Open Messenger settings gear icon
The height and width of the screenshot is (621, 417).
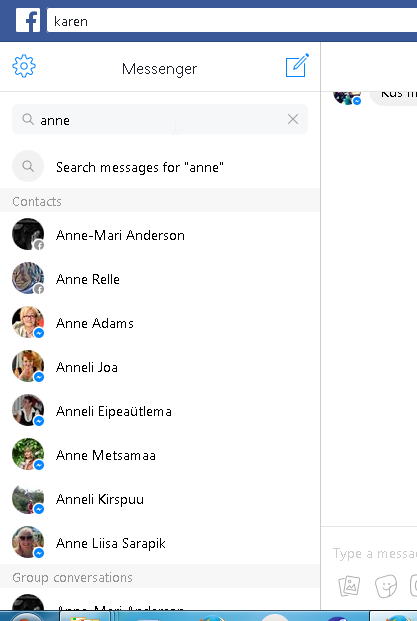pyautogui.click(x=24, y=66)
